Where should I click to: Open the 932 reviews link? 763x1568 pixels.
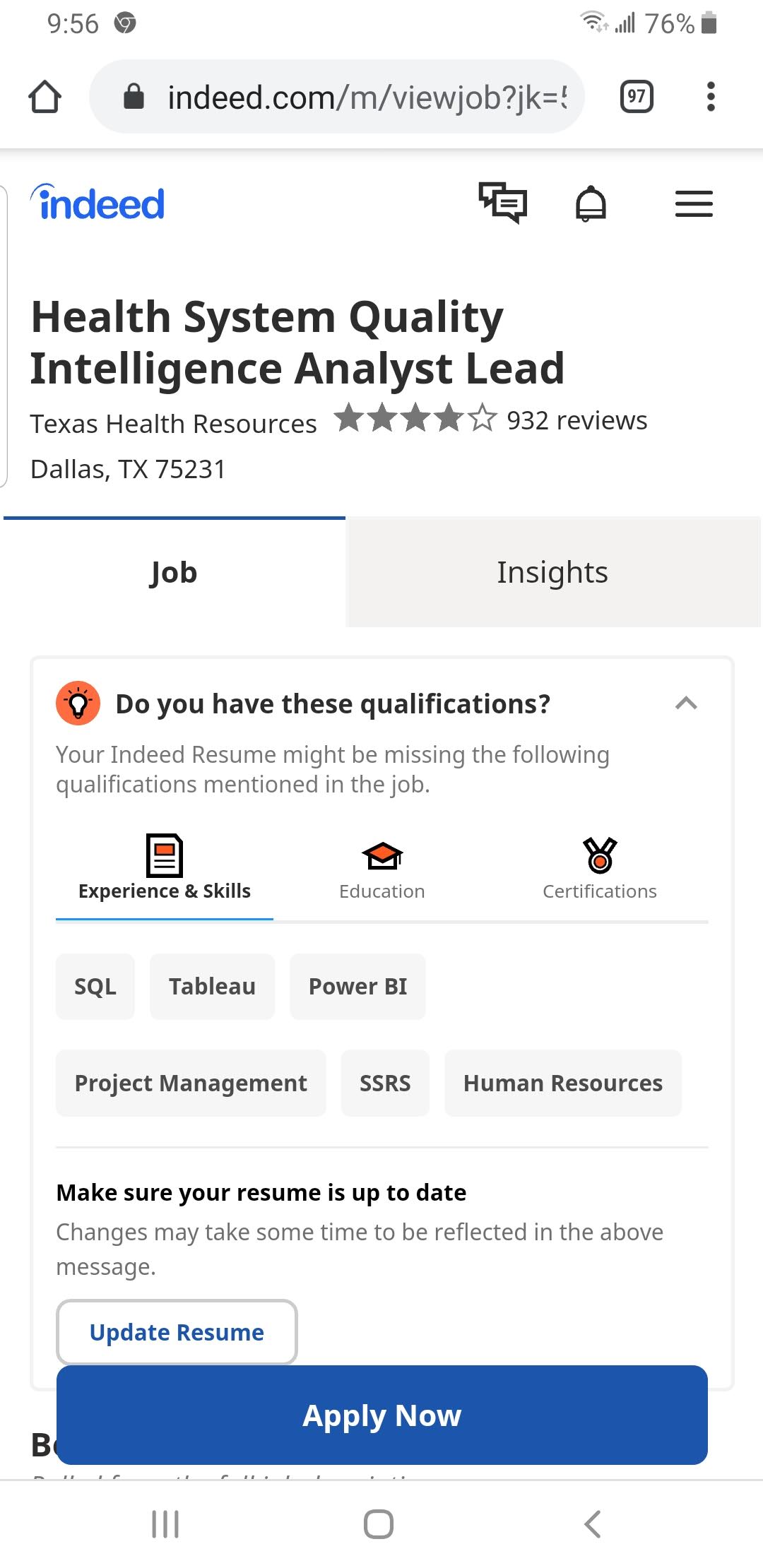pyautogui.click(x=576, y=421)
